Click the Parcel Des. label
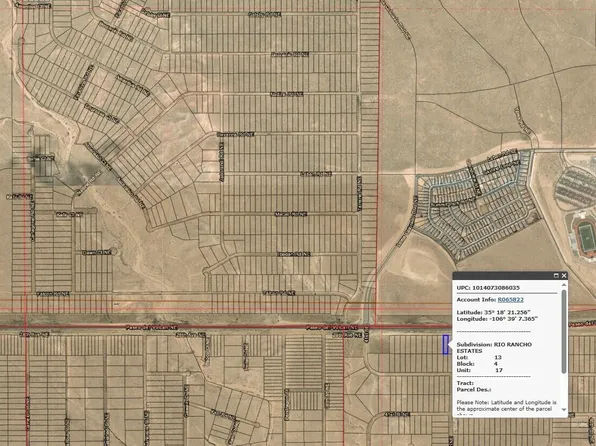Image resolution: width=596 pixels, height=446 pixels. click(x=474, y=390)
